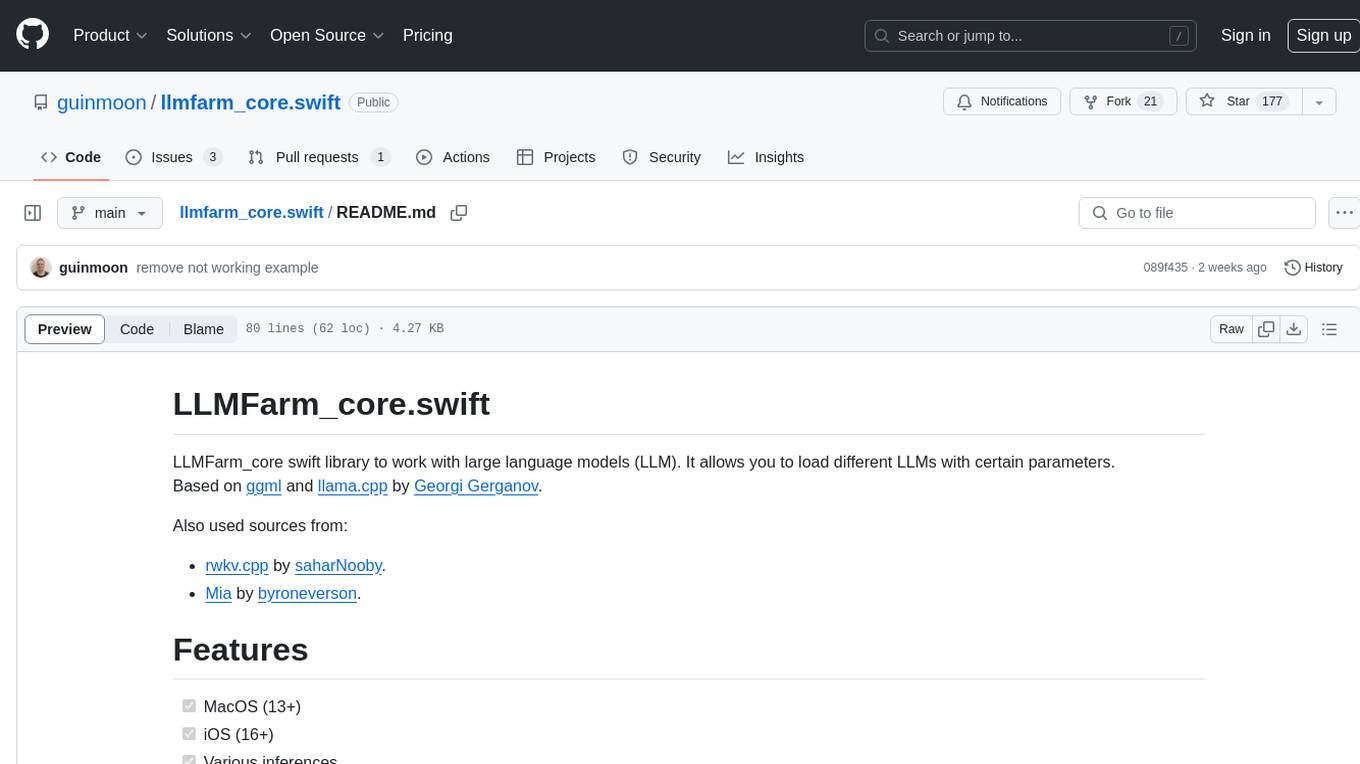The width and height of the screenshot is (1360, 764).
Task: Fork this repository
Action: click(x=1123, y=102)
